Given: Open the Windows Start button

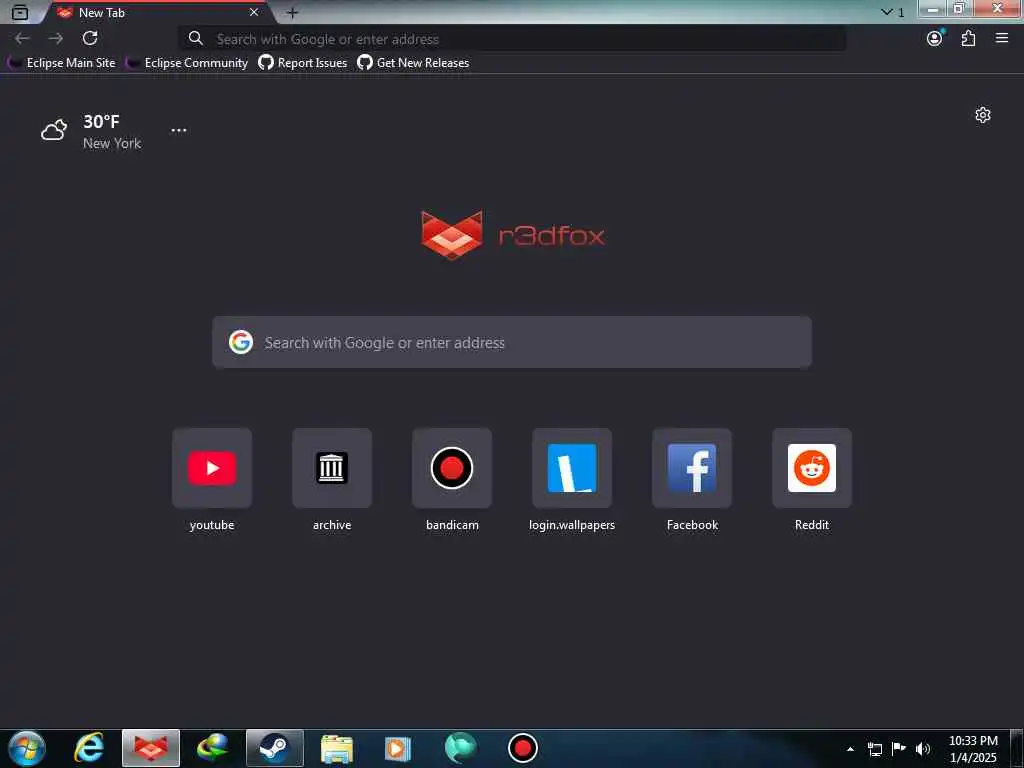Looking at the screenshot, I should (26, 748).
